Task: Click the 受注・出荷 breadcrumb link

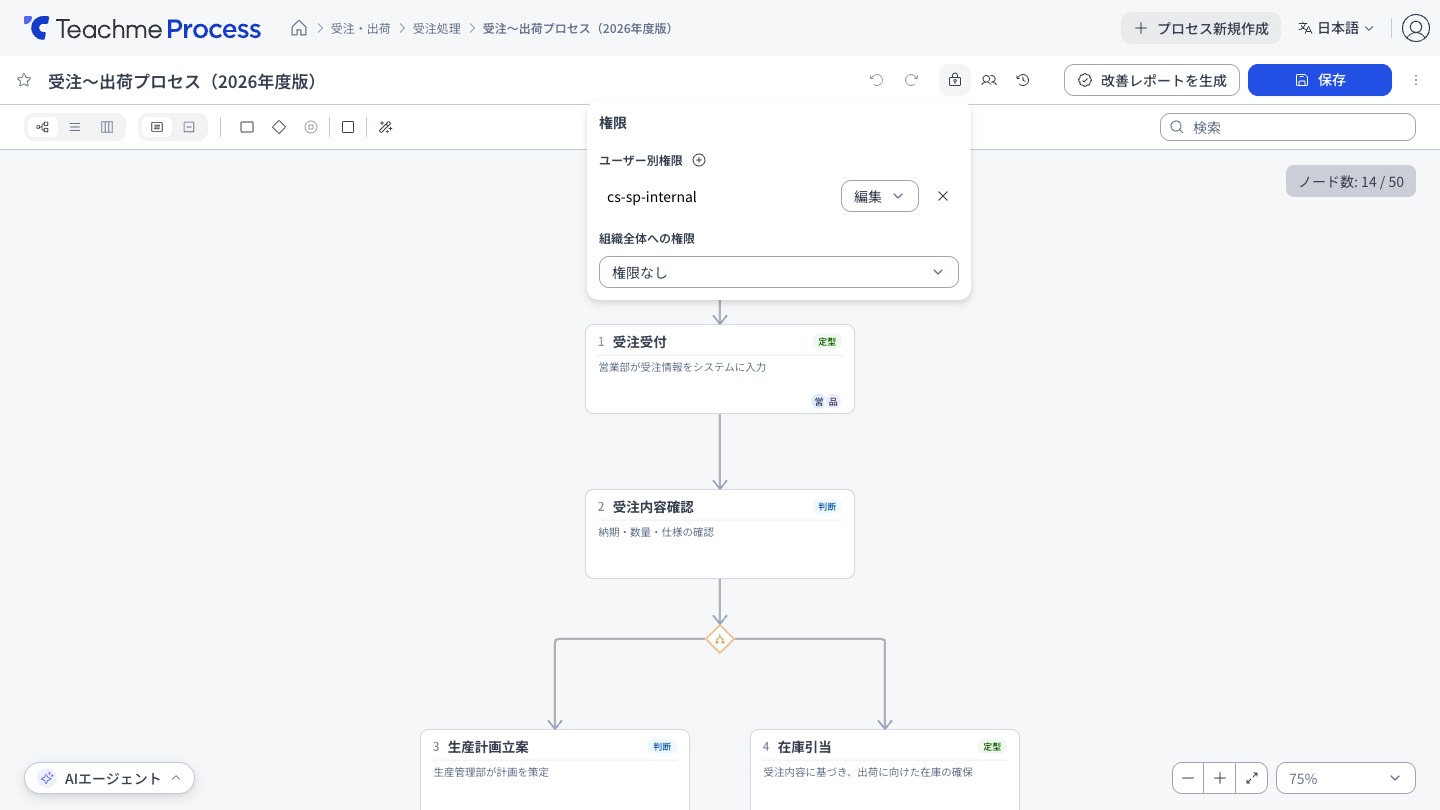Action: (x=361, y=28)
